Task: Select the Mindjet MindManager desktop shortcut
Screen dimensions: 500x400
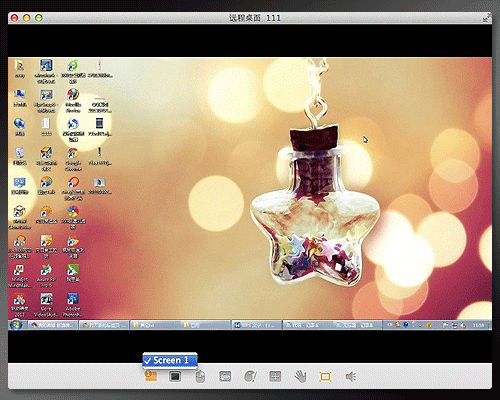Action: coord(20,276)
